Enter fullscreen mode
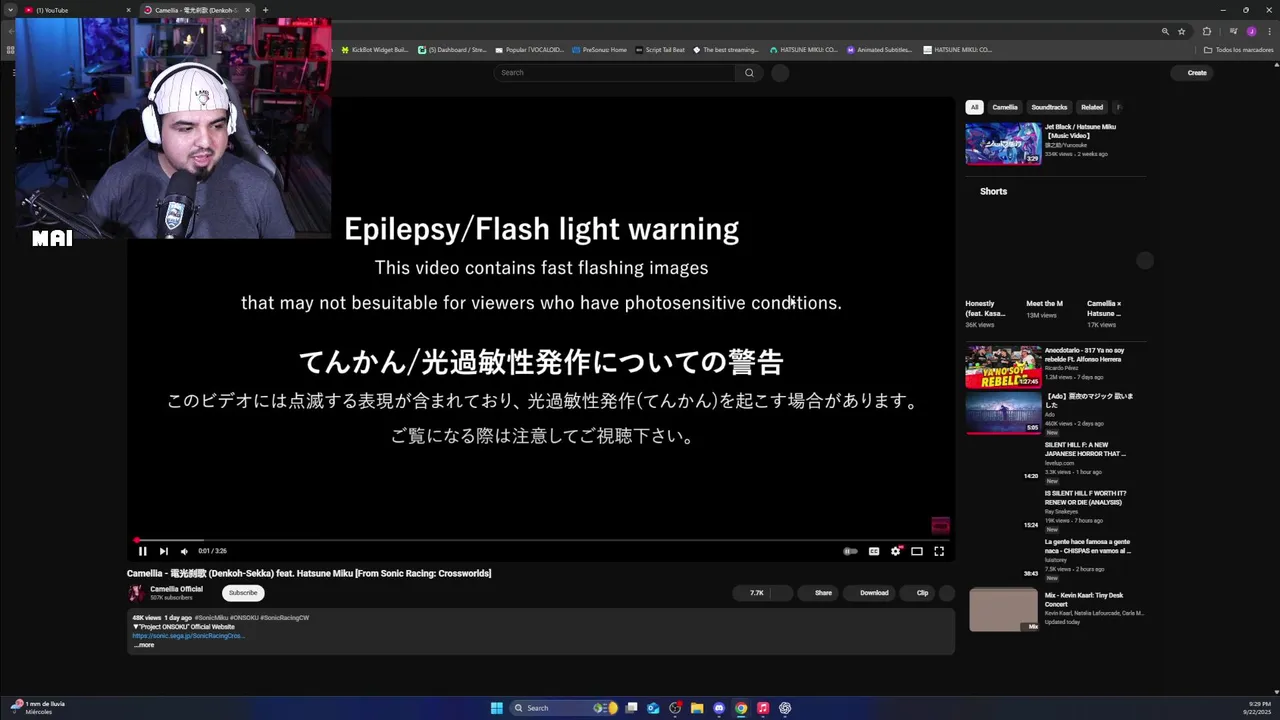Screen dimensions: 1280x720 point(939,551)
